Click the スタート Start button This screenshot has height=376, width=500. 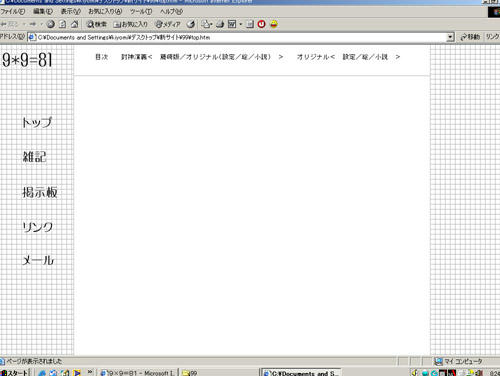[x=14, y=373]
